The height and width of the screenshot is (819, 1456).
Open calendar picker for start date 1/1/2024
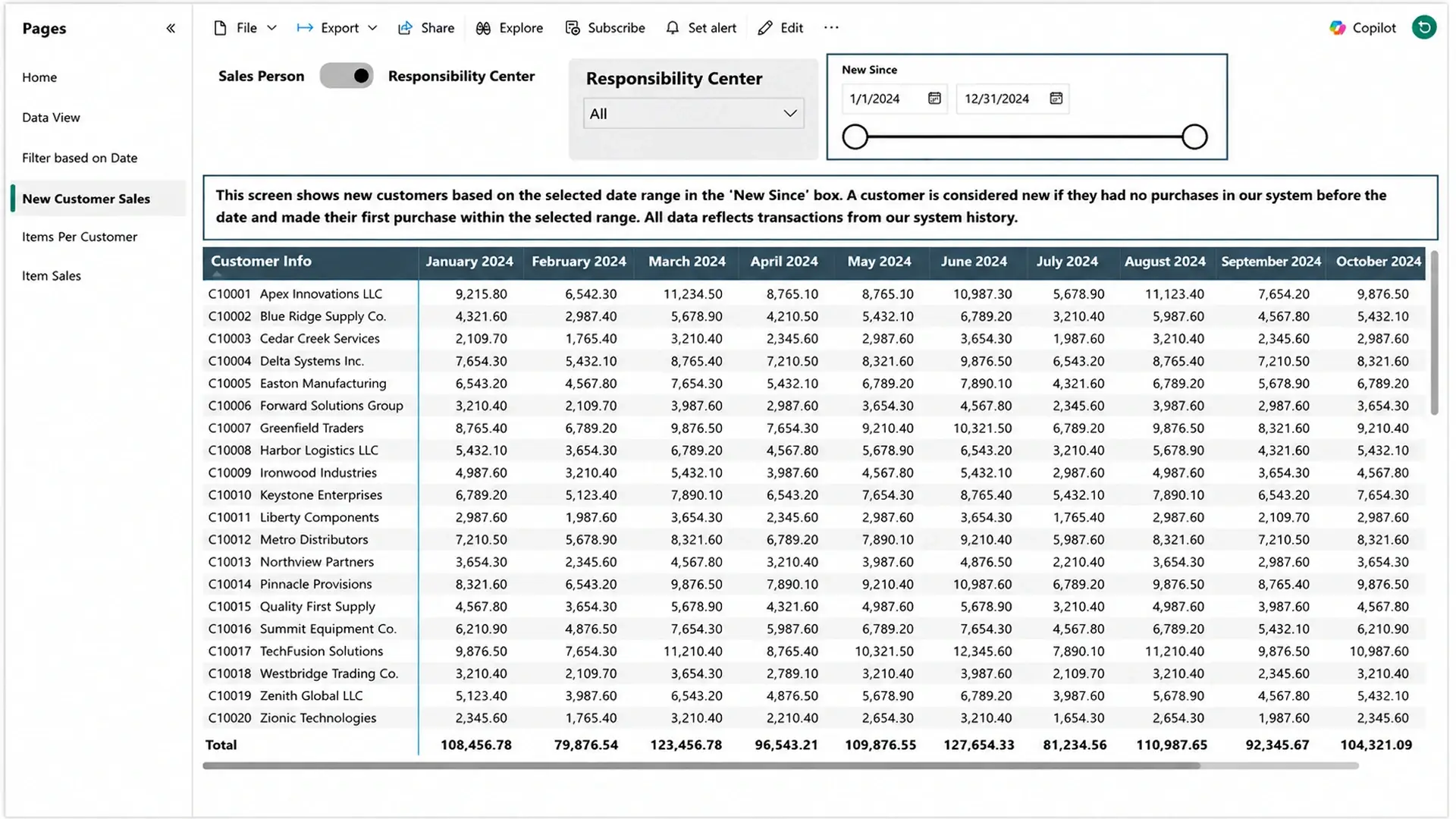click(x=934, y=99)
